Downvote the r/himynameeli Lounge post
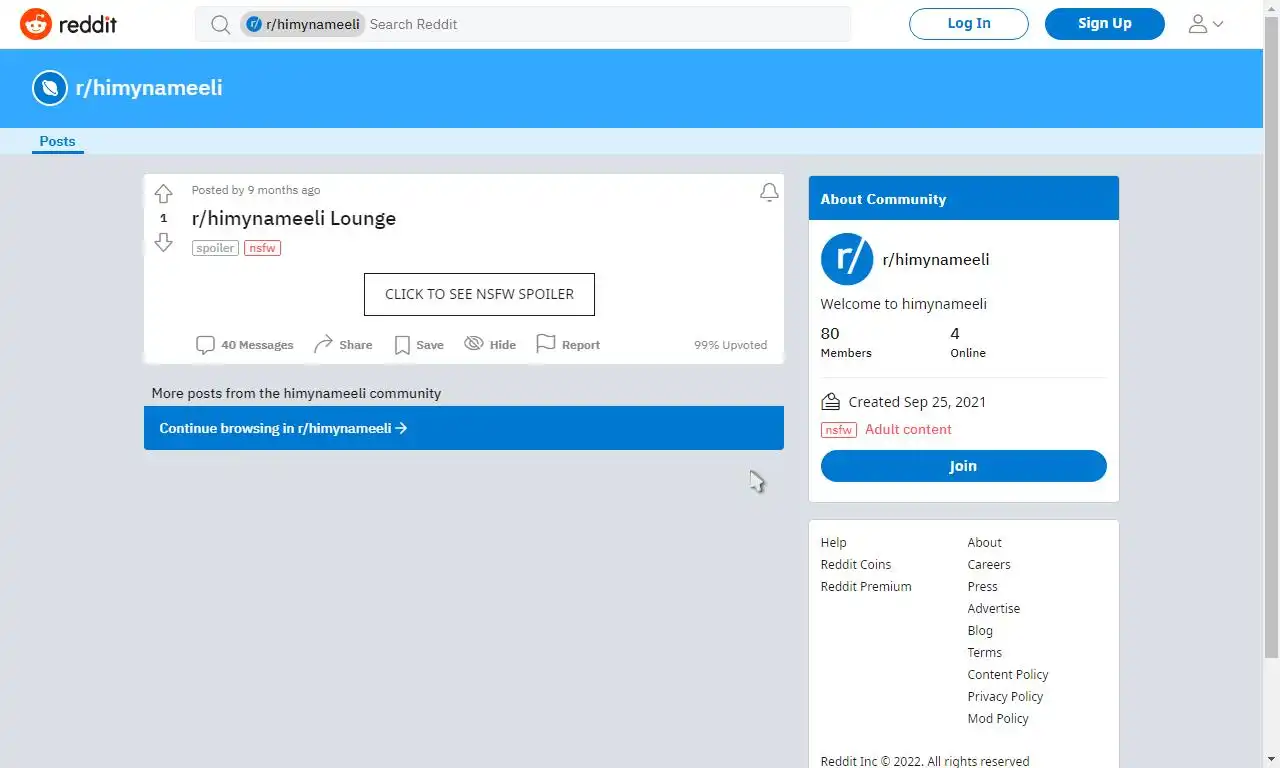This screenshot has height=768, width=1280. point(164,242)
